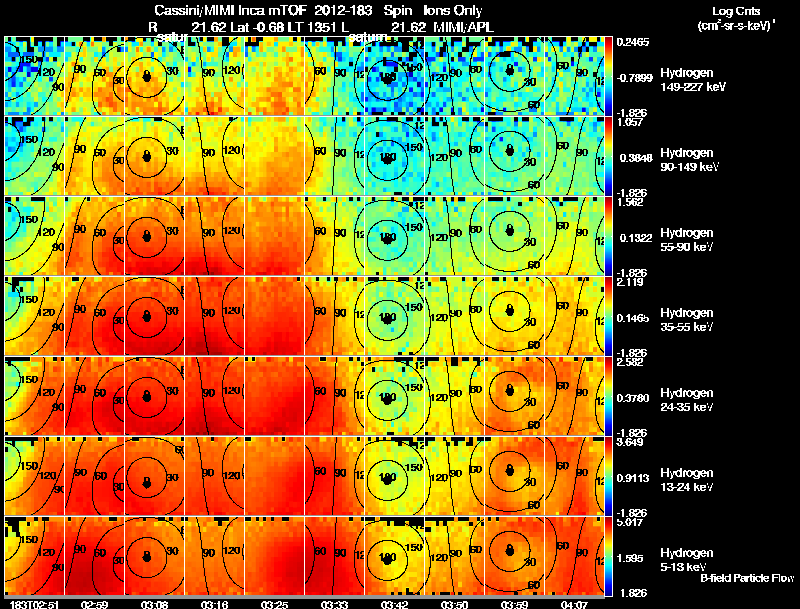This screenshot has height=609, width=800.
Task: Click the color bar beside Hydrogen 13-24 keV
Action: (x=608, y=476)
